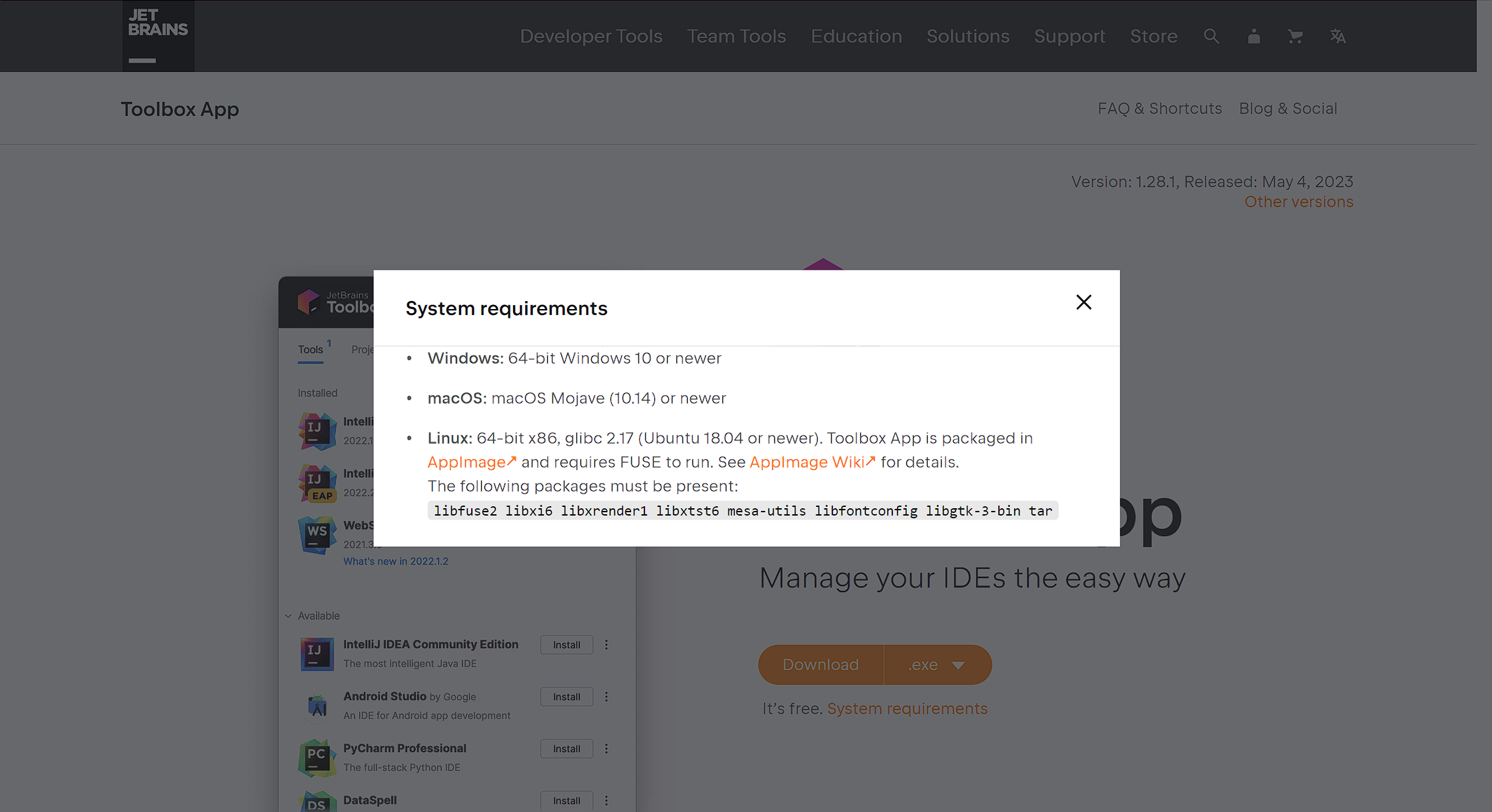Viewport: 1492px width, 812px height.
Task: Switch to the Tools tab
Action: (x=311, y=349)
